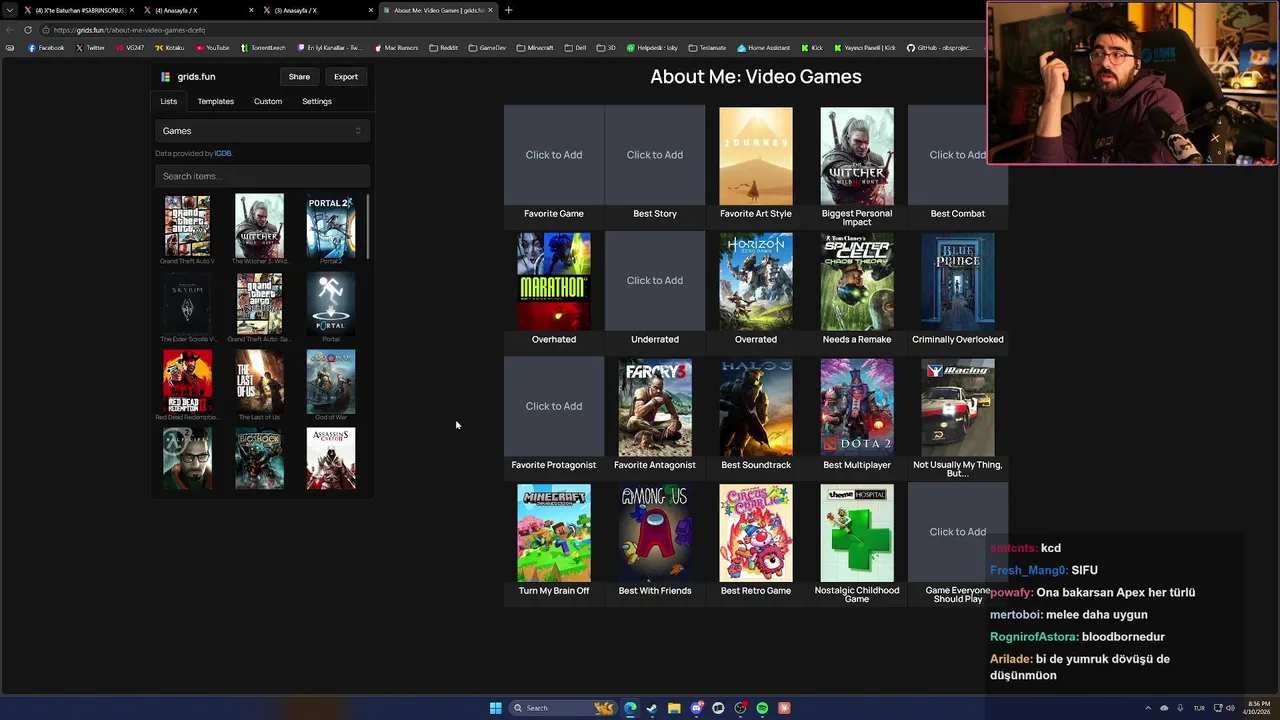Focus the Search items field
The image size is (1280, 720).
point(262,176)
